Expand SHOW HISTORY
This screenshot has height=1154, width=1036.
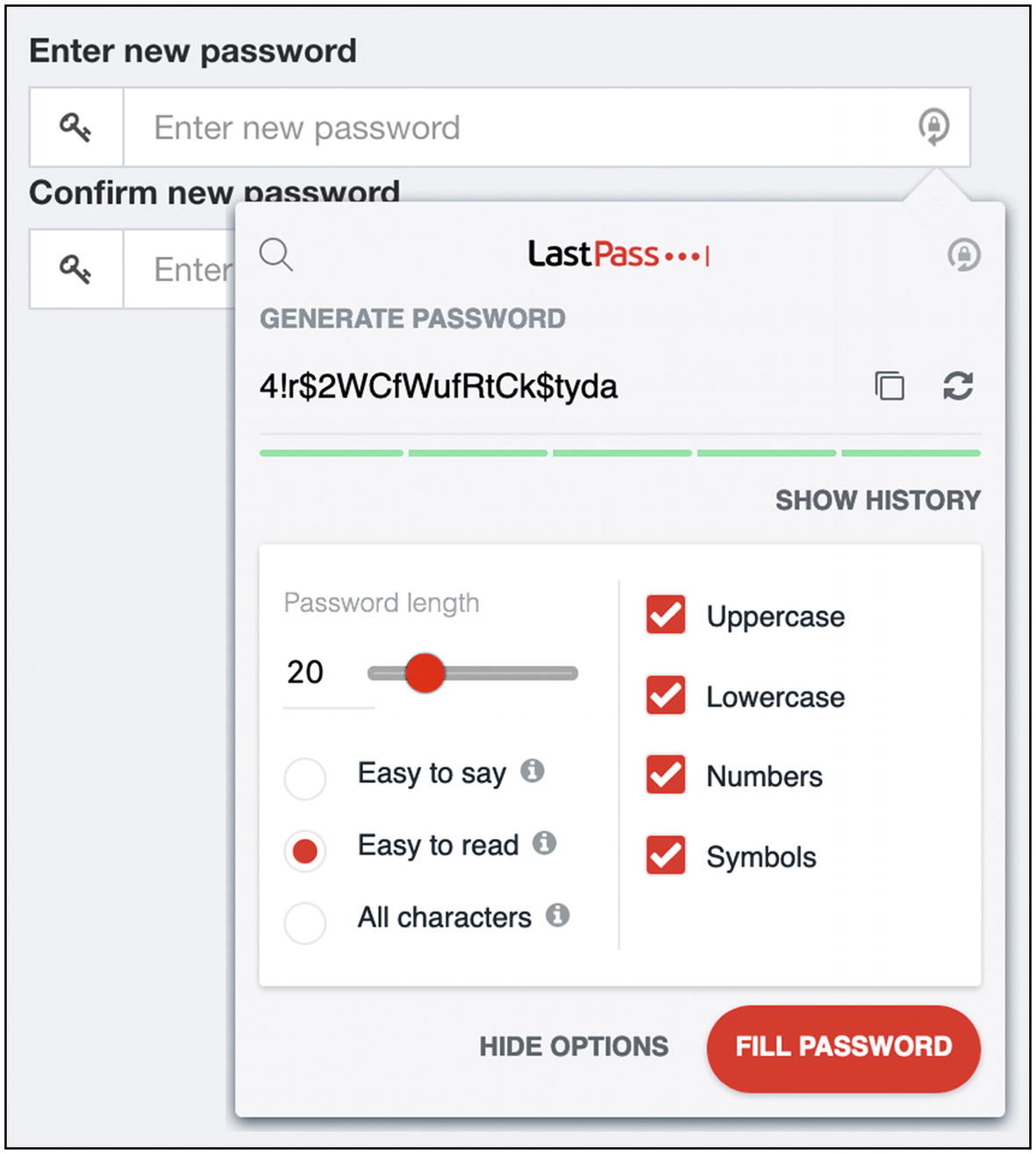point(878,500)
